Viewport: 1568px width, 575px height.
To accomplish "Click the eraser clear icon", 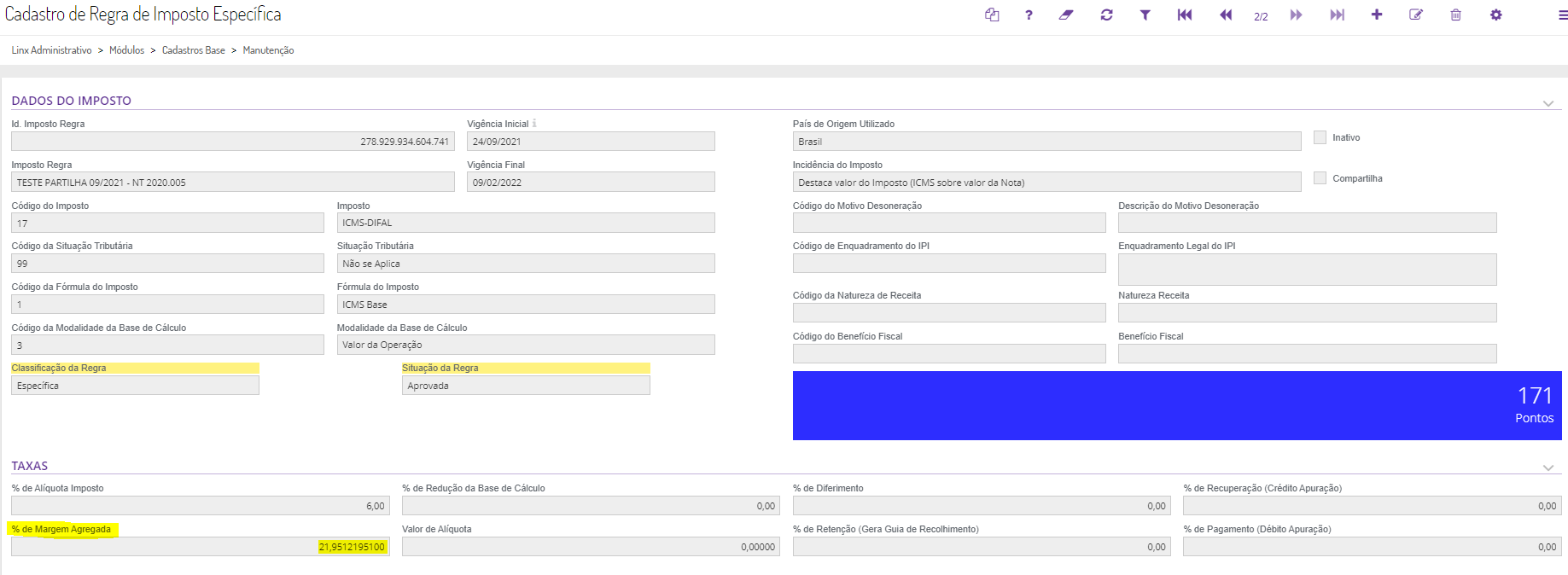I will coord(1066,15).
